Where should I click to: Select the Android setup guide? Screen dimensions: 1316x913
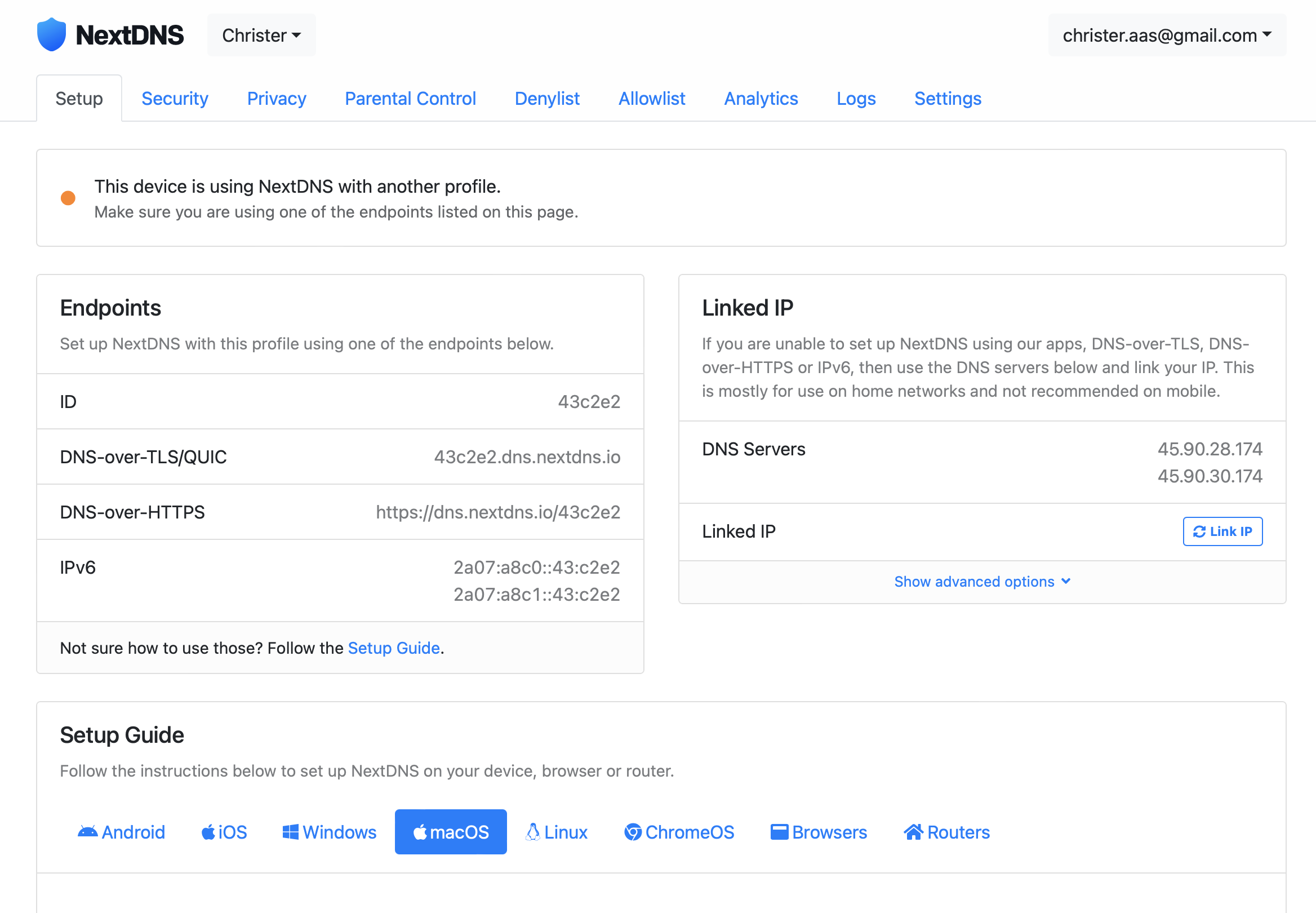pos(121,832)
